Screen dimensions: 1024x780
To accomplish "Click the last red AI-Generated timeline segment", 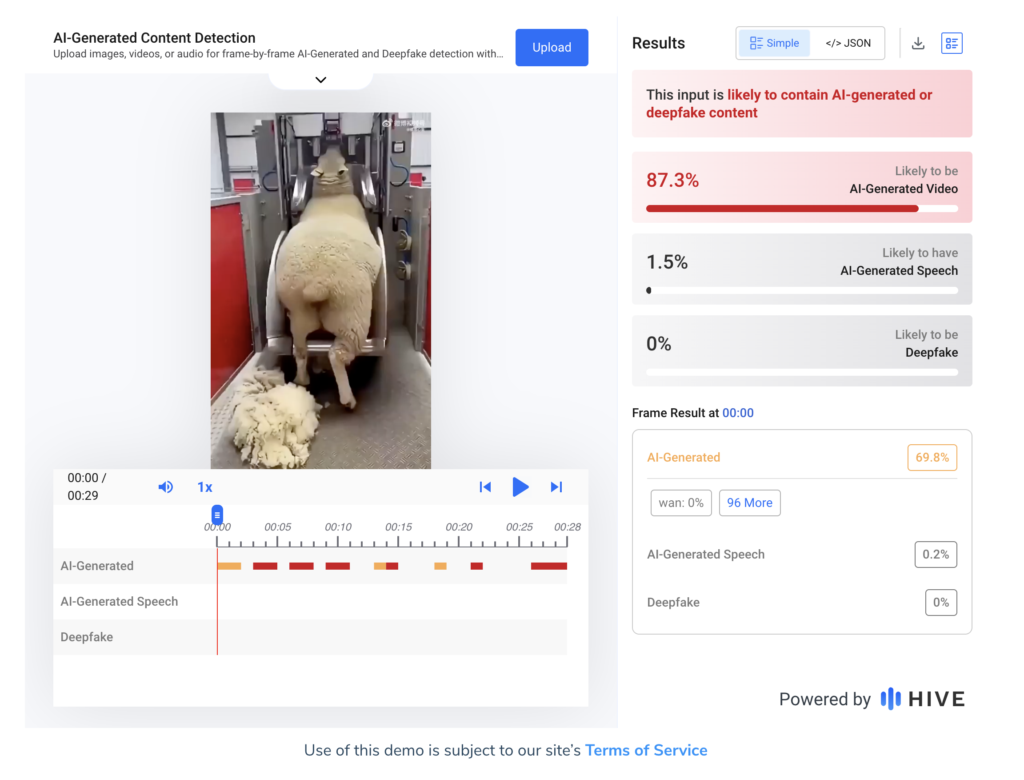I will click(x=548, y=566).
